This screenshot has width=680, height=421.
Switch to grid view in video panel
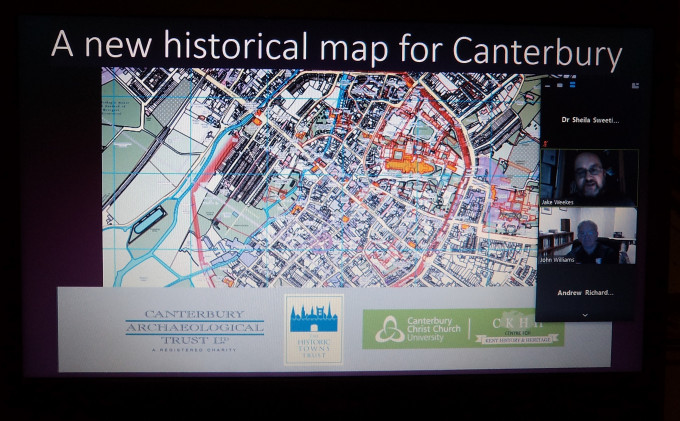coord(635,85)
